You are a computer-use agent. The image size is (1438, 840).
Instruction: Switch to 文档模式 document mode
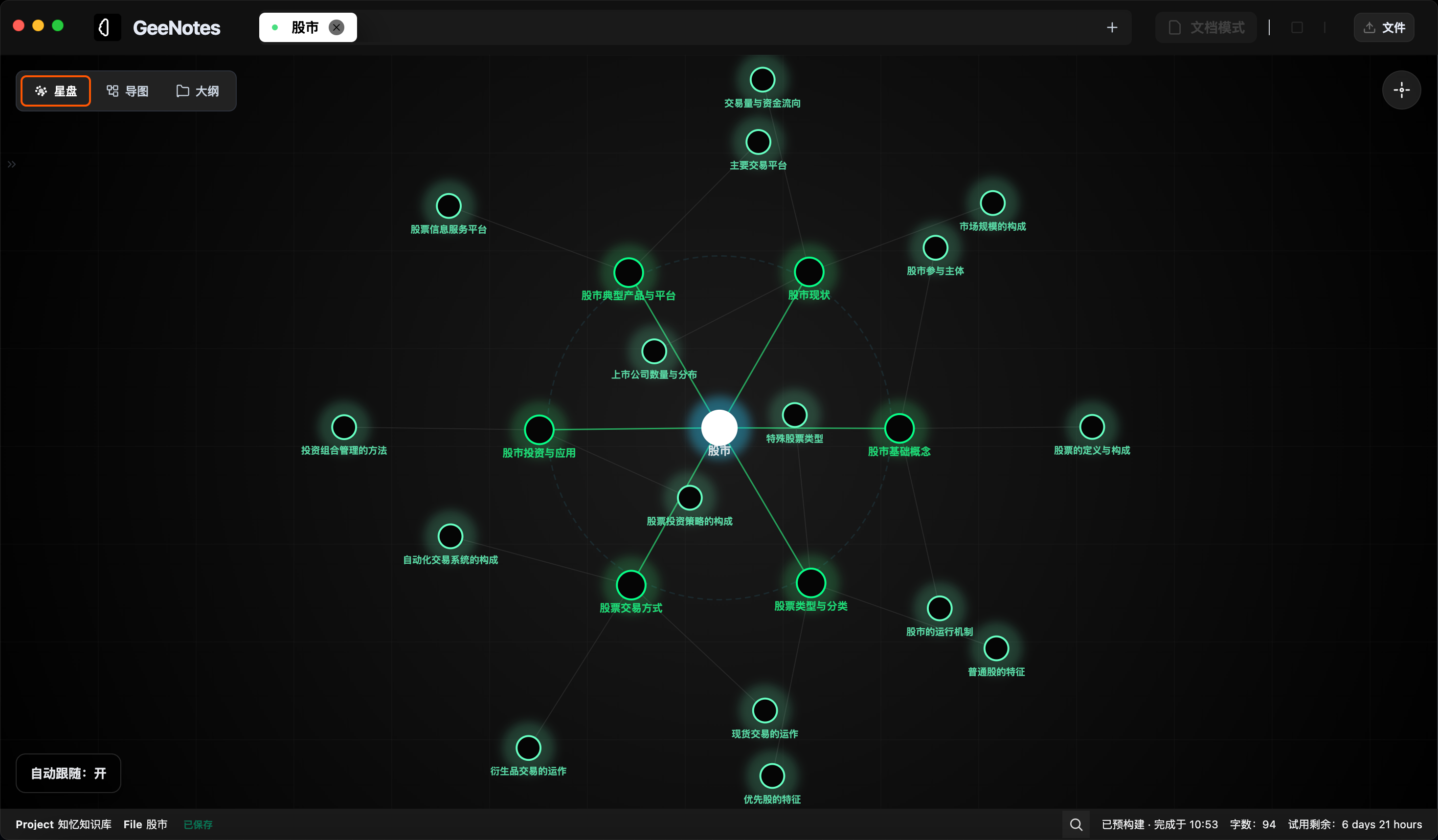point(1206,27)
